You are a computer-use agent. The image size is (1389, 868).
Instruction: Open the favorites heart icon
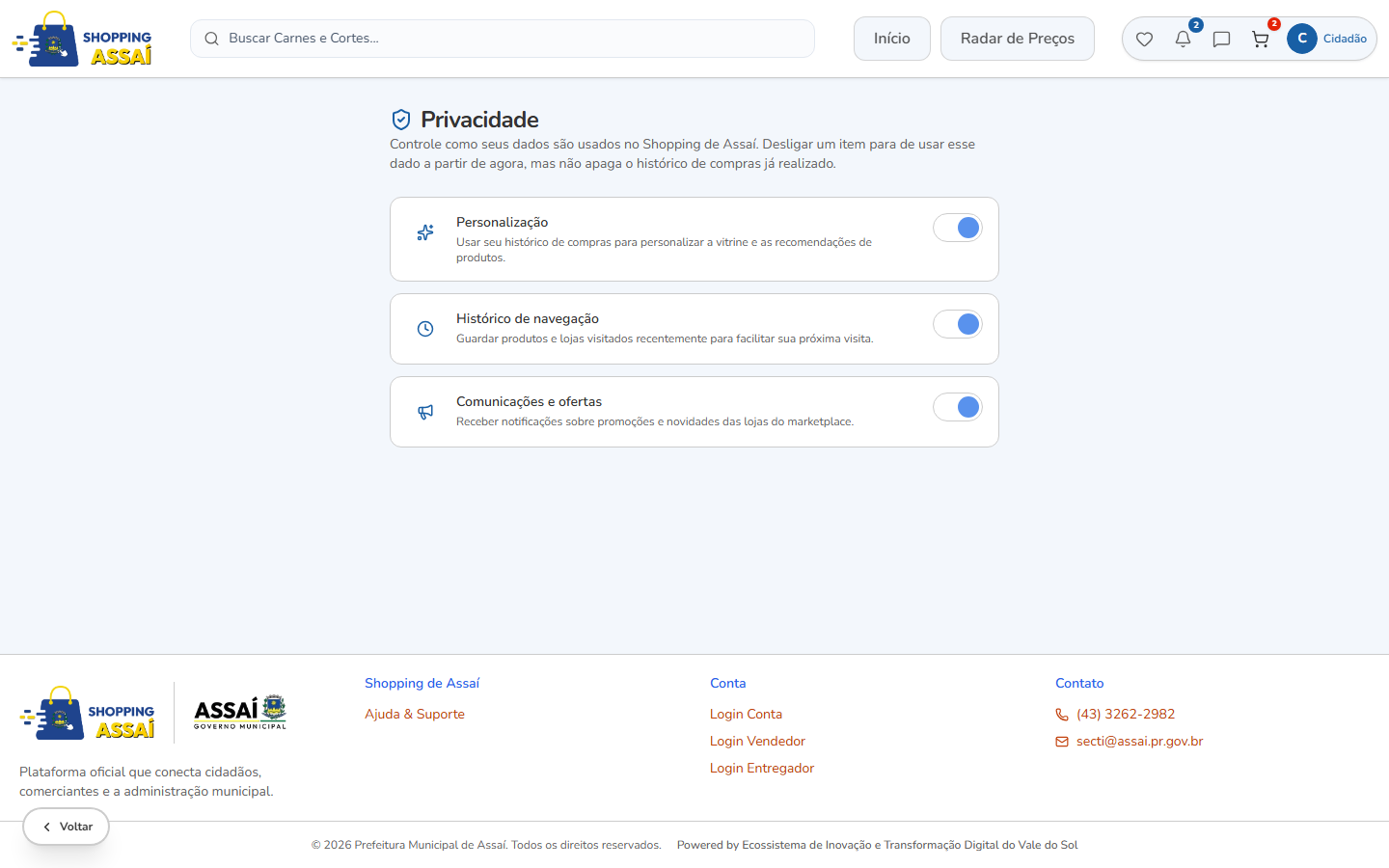point(1144,39)
